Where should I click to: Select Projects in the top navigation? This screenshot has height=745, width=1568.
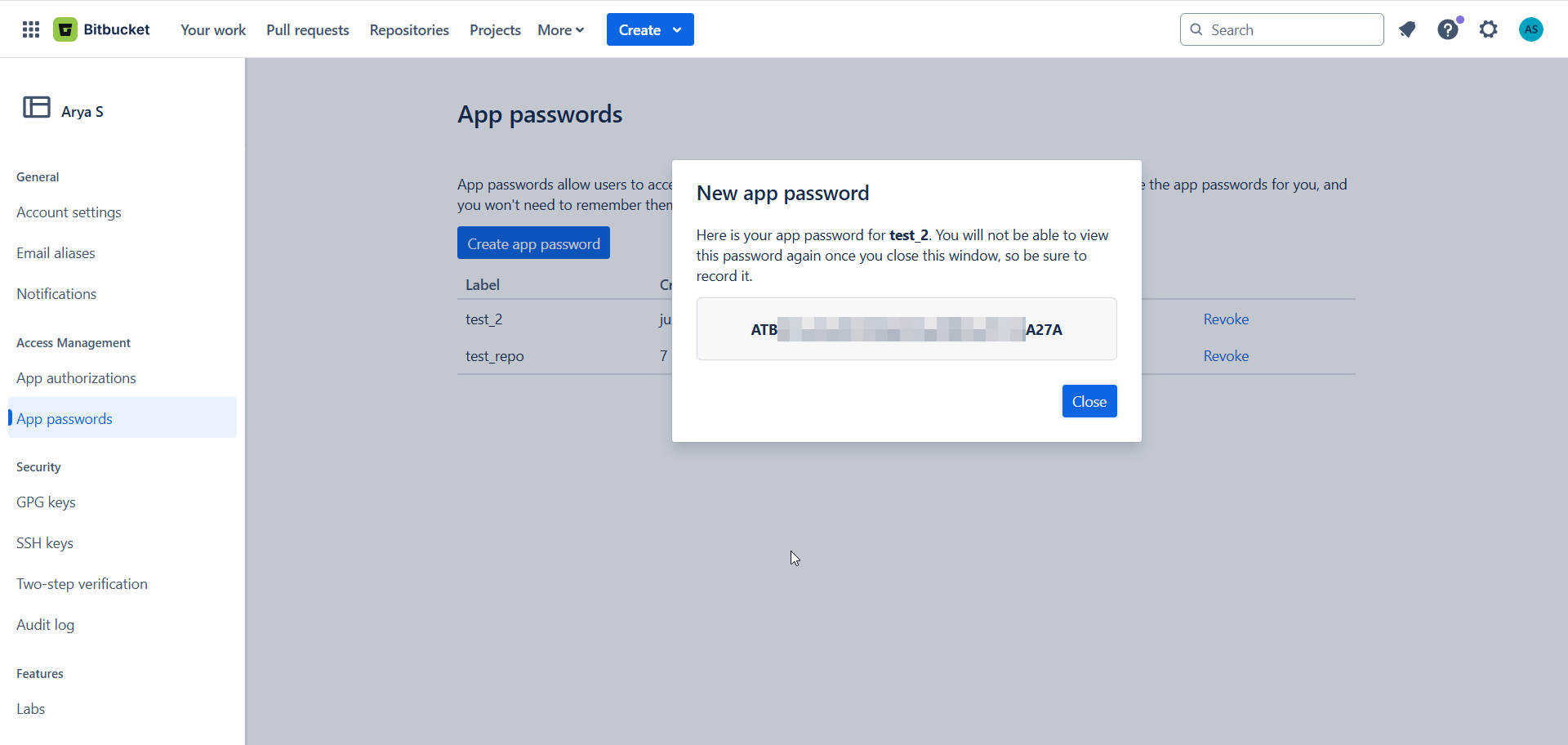point(495,29)
